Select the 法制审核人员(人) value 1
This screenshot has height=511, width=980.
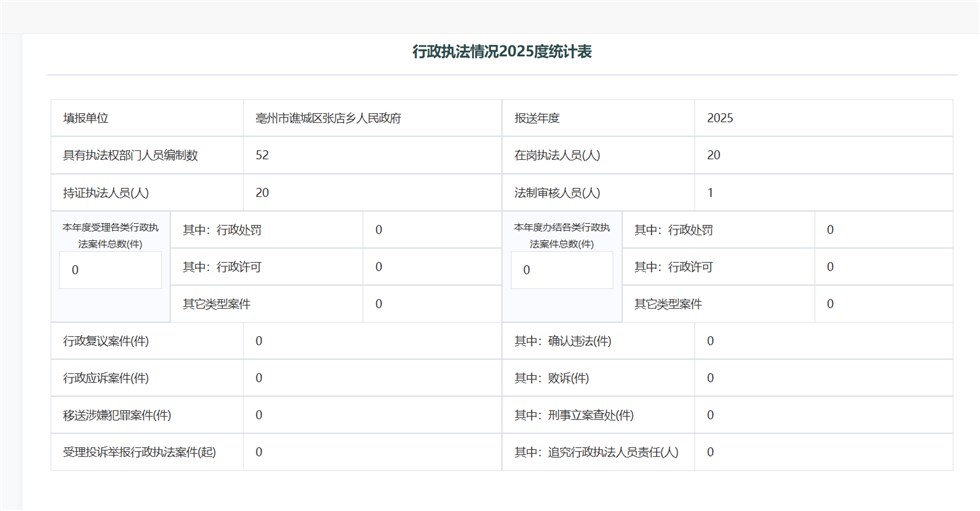pos(710,193)
